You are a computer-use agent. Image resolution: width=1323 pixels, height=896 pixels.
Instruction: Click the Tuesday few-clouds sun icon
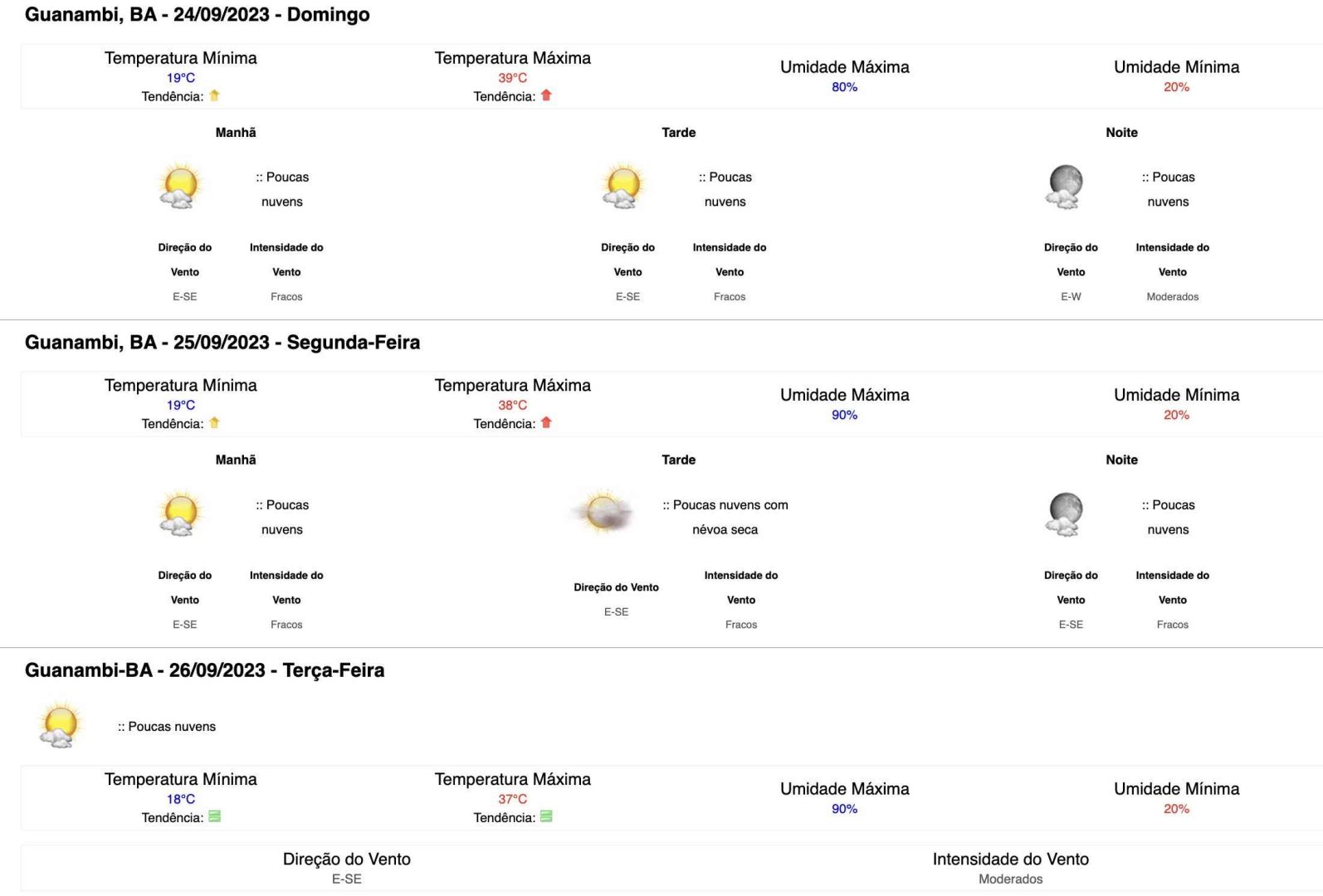coord(60,725)
